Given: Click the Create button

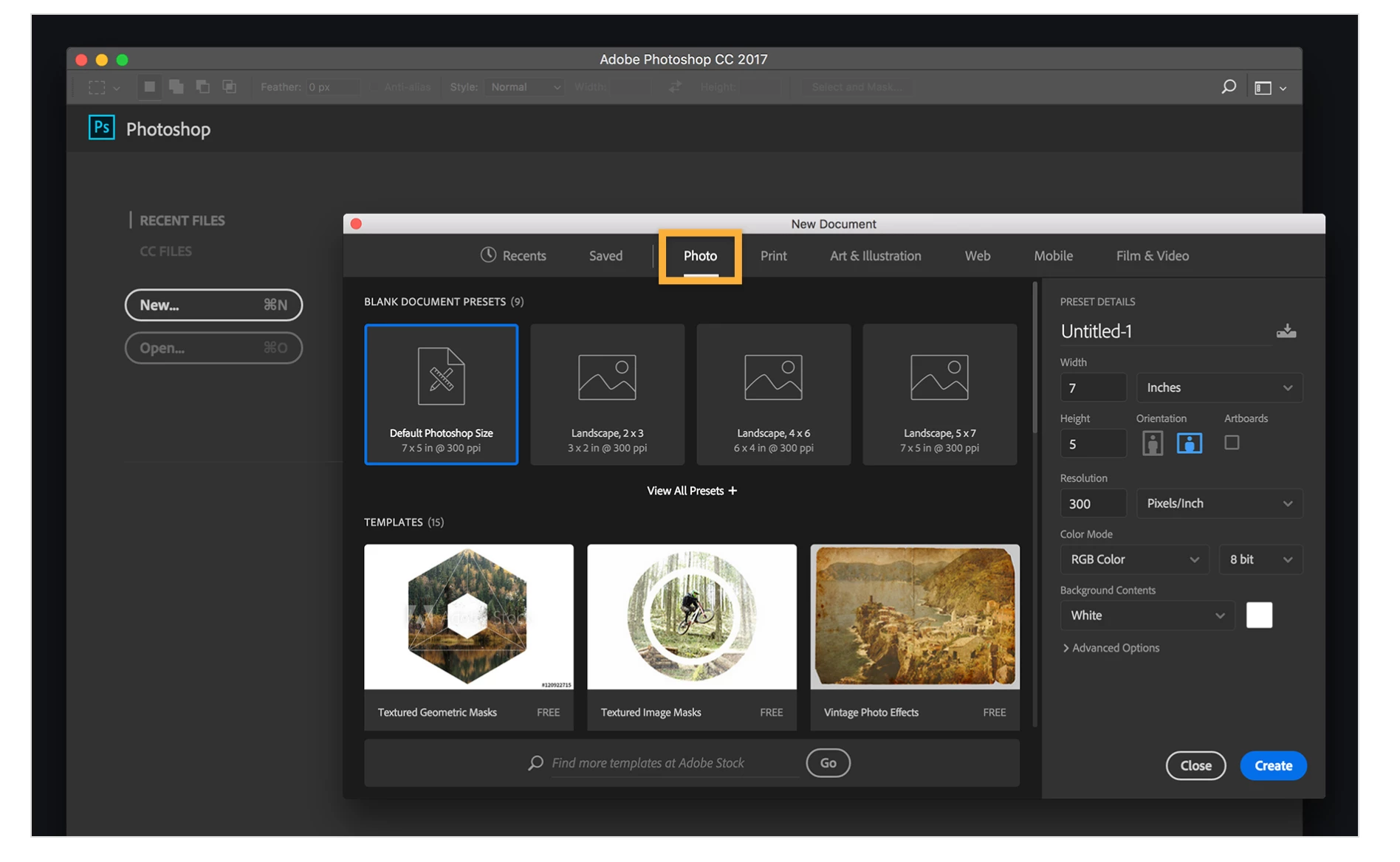Looking at the screenshot, I should click(1273, 765).
